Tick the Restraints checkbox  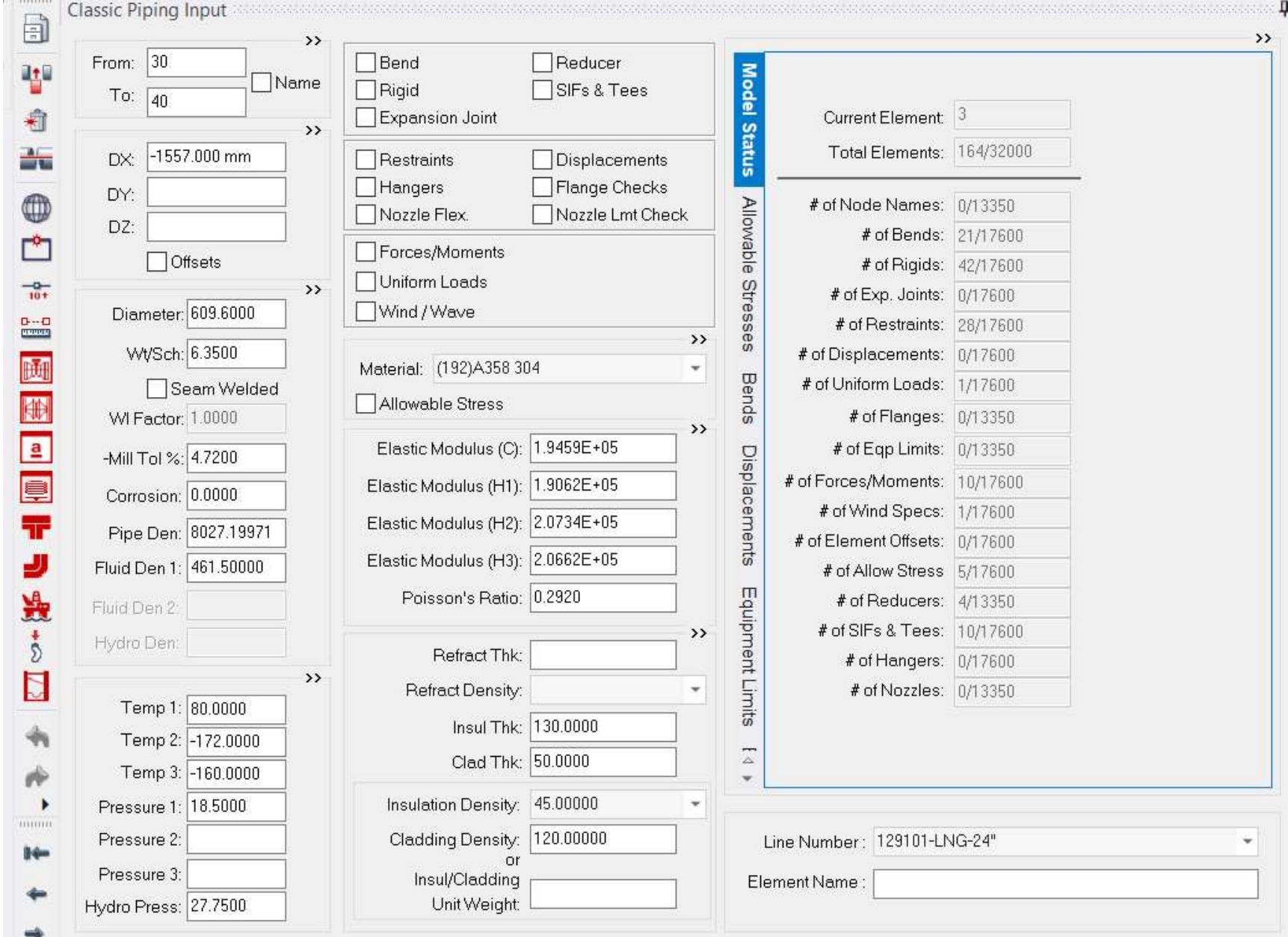pyautogui.click(x=366, y=160)
